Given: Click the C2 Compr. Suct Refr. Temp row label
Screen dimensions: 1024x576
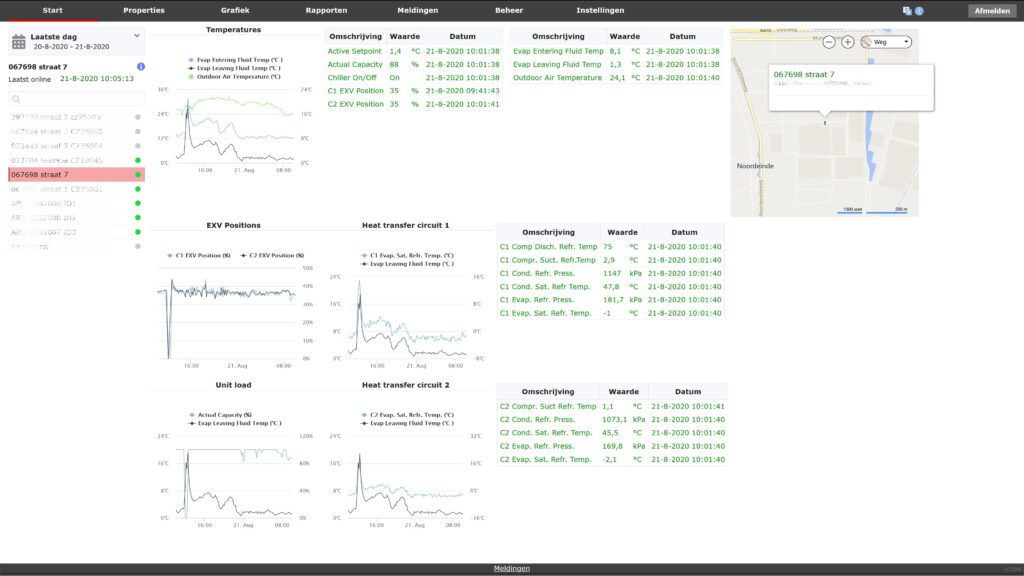Looking at the screenshot, I should (548, 406).
